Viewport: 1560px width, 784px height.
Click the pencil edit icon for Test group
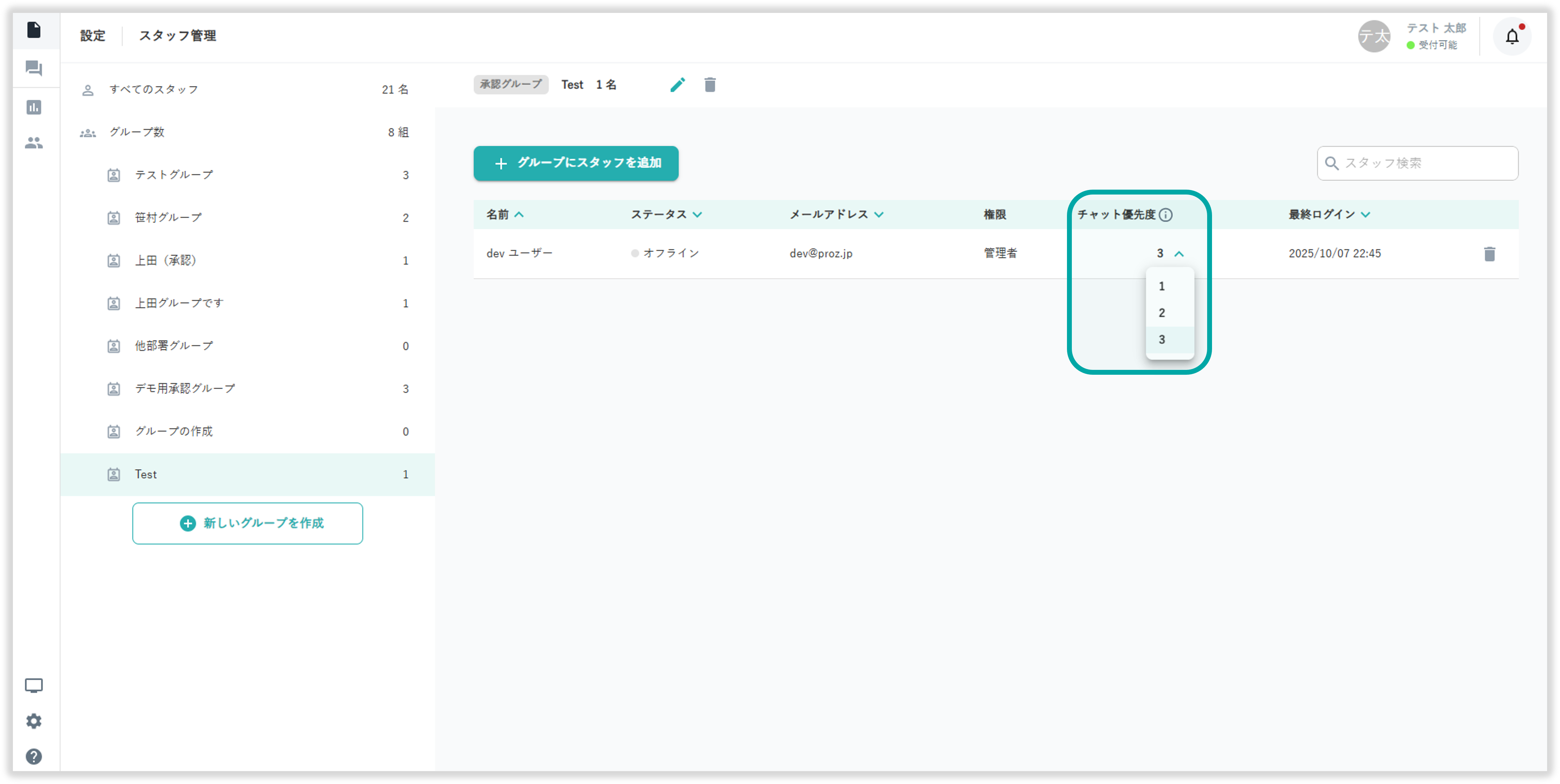[x=677, y=85]
